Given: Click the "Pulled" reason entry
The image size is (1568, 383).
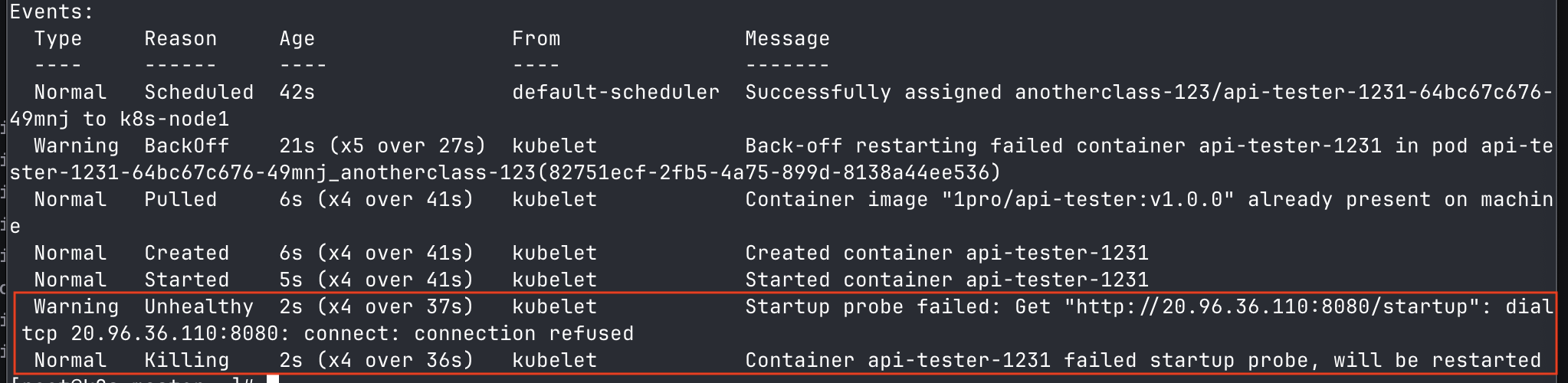Looking at the screenshot, I should coord(180,200).
